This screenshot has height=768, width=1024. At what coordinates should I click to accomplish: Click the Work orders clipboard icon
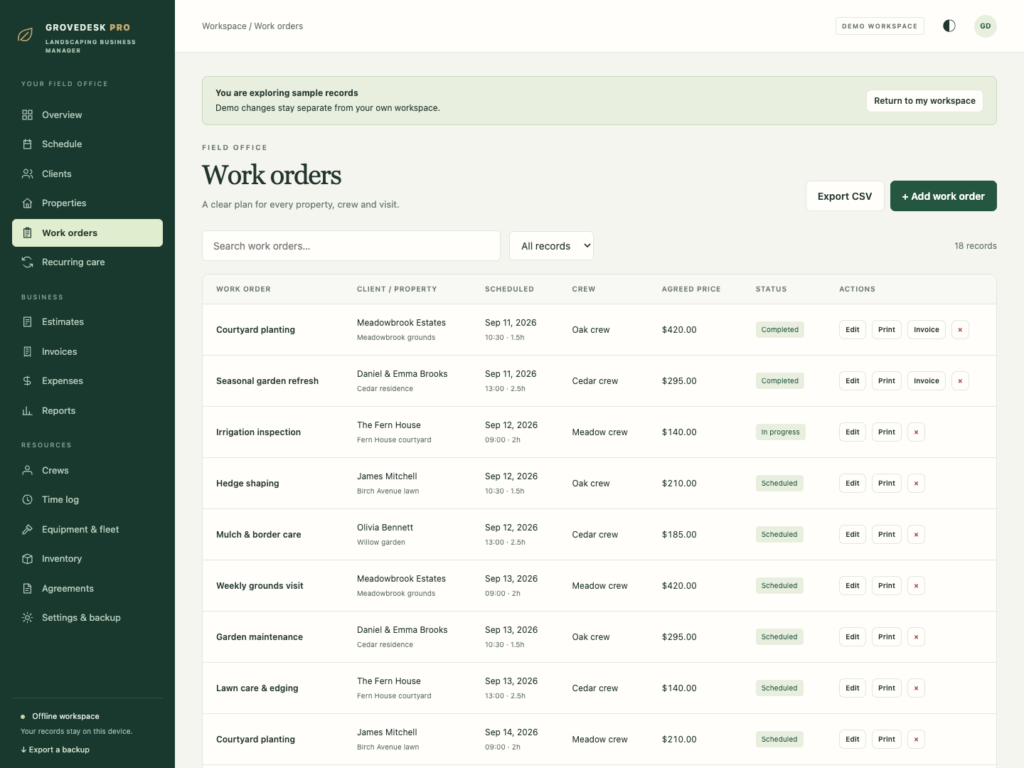click(x=27, y=233)
